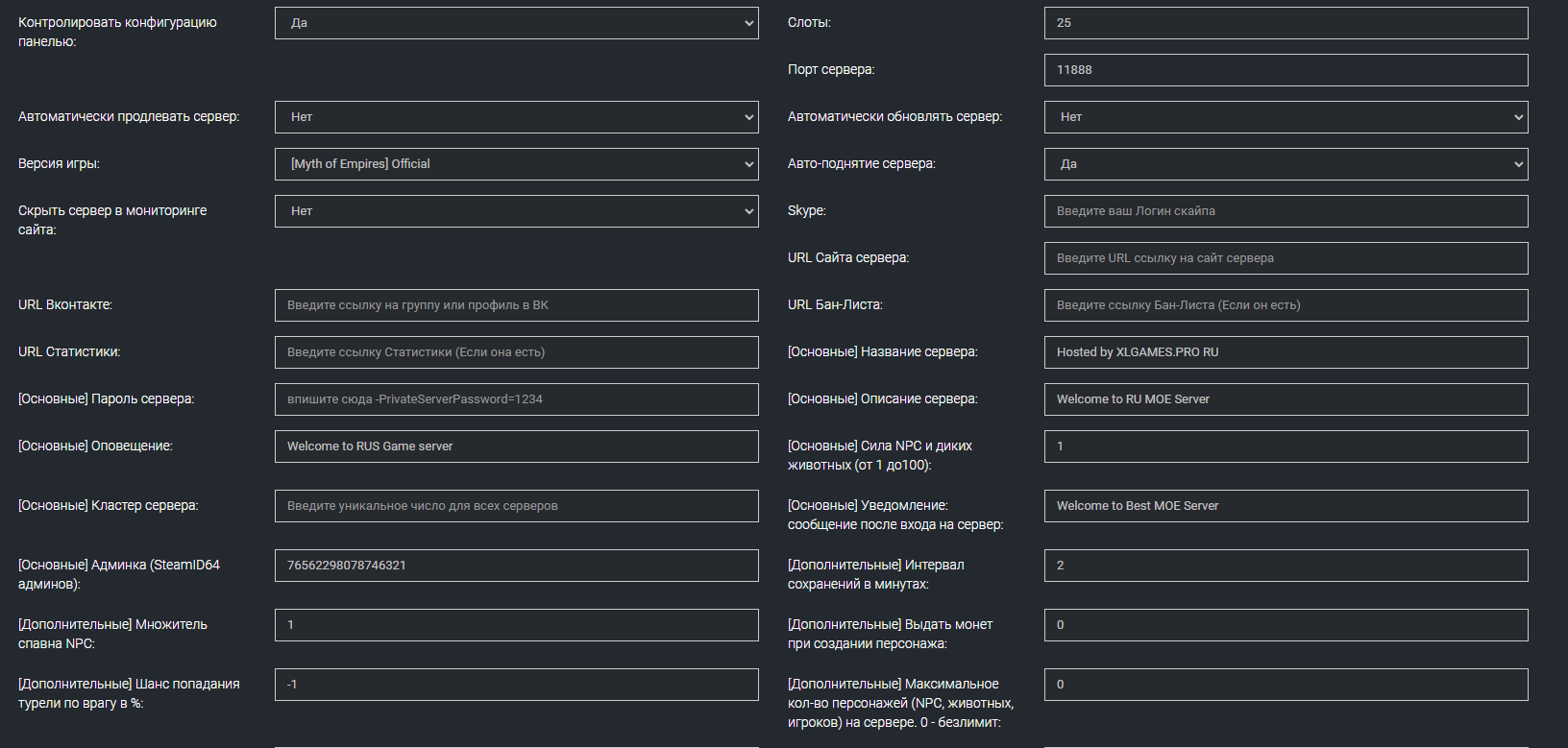
Task: Click the 'Оповещение' announcement field
Action: tap(516, 446)
